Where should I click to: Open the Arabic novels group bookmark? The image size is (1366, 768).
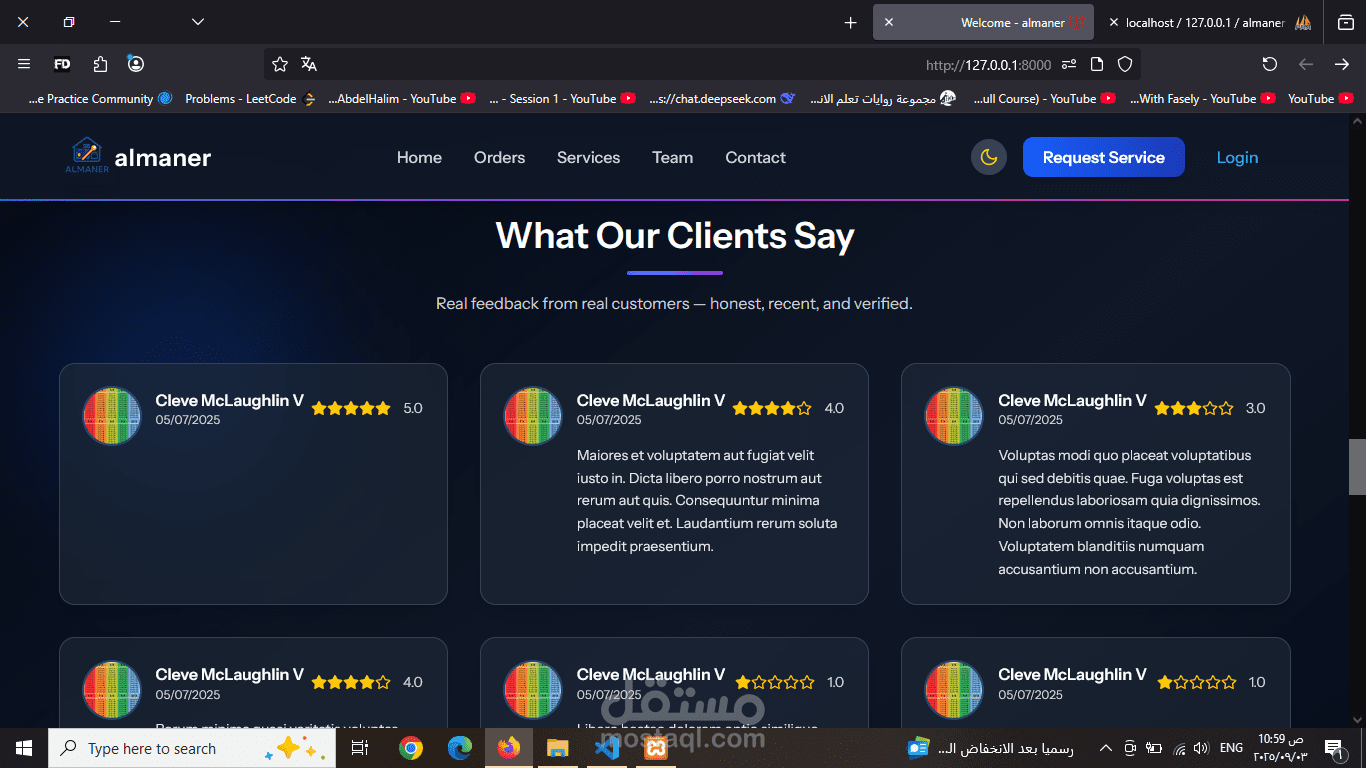(883, 98)
